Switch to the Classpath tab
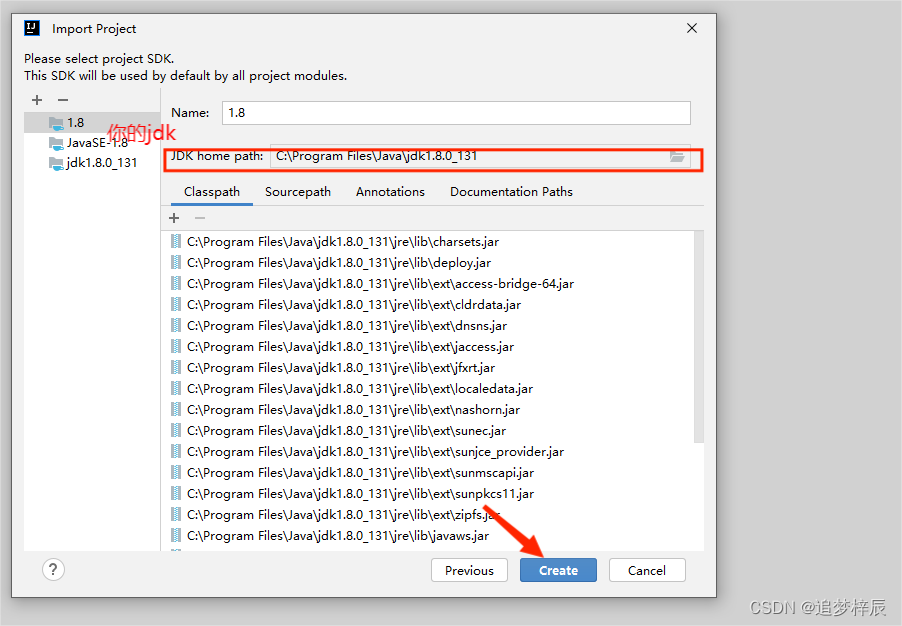This screenshot has width=902, height=626. pos(212,192)
